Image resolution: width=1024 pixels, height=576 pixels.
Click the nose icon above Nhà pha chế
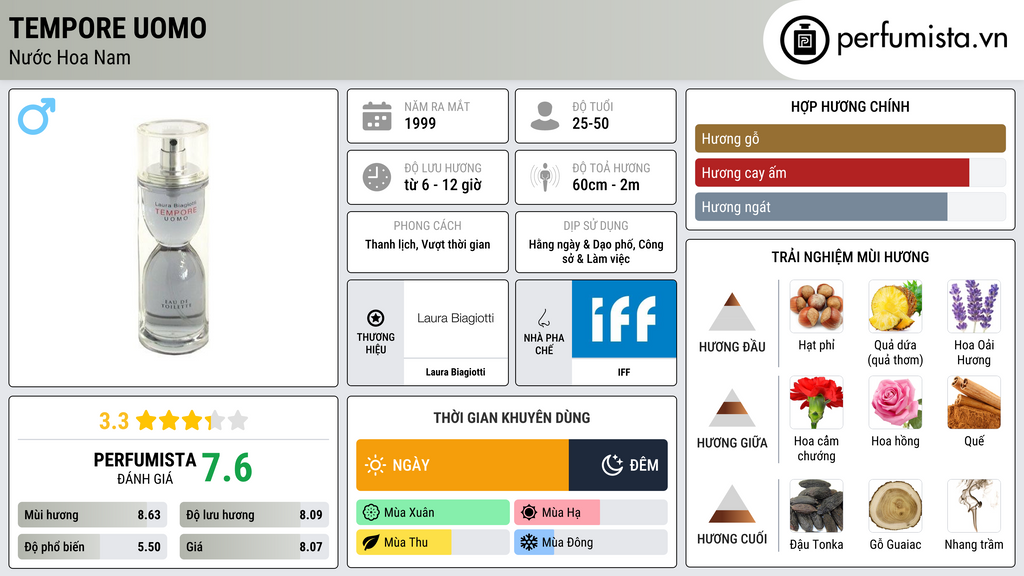click(543, 318)
